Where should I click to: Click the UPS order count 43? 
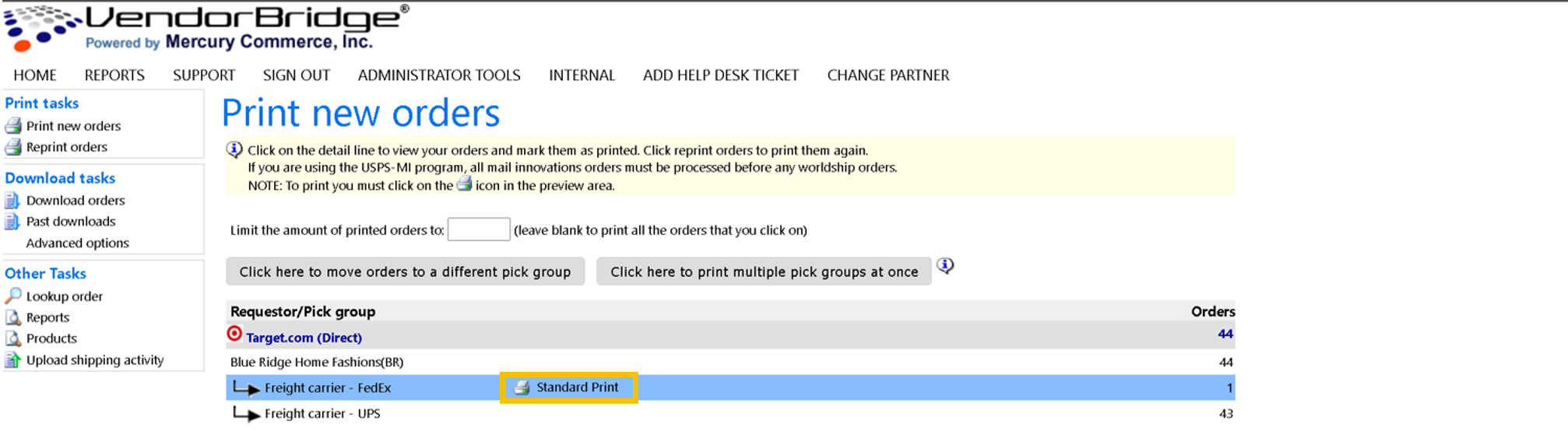click(x=1226, y=414)
